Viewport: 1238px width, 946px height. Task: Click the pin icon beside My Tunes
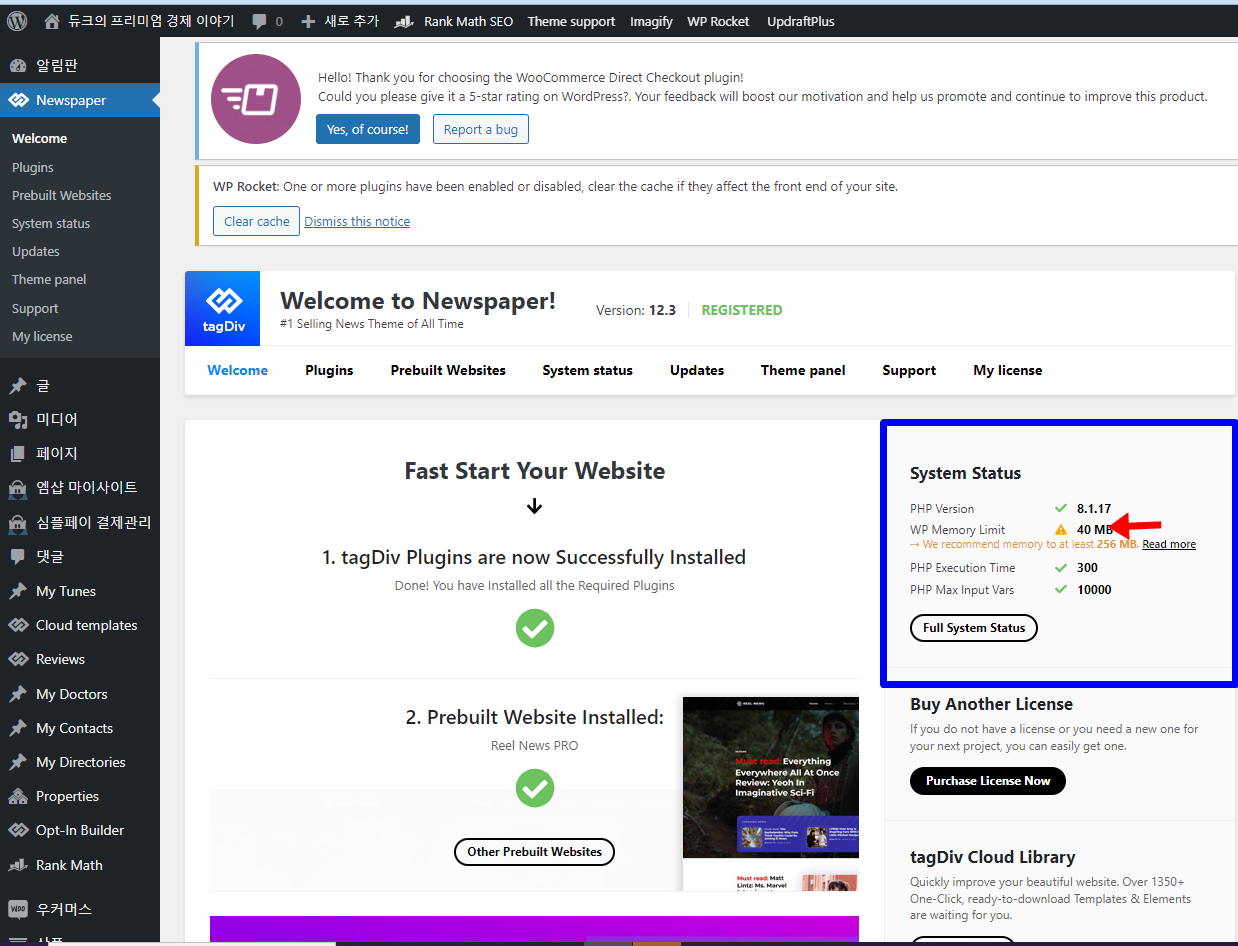click(18, 591)
